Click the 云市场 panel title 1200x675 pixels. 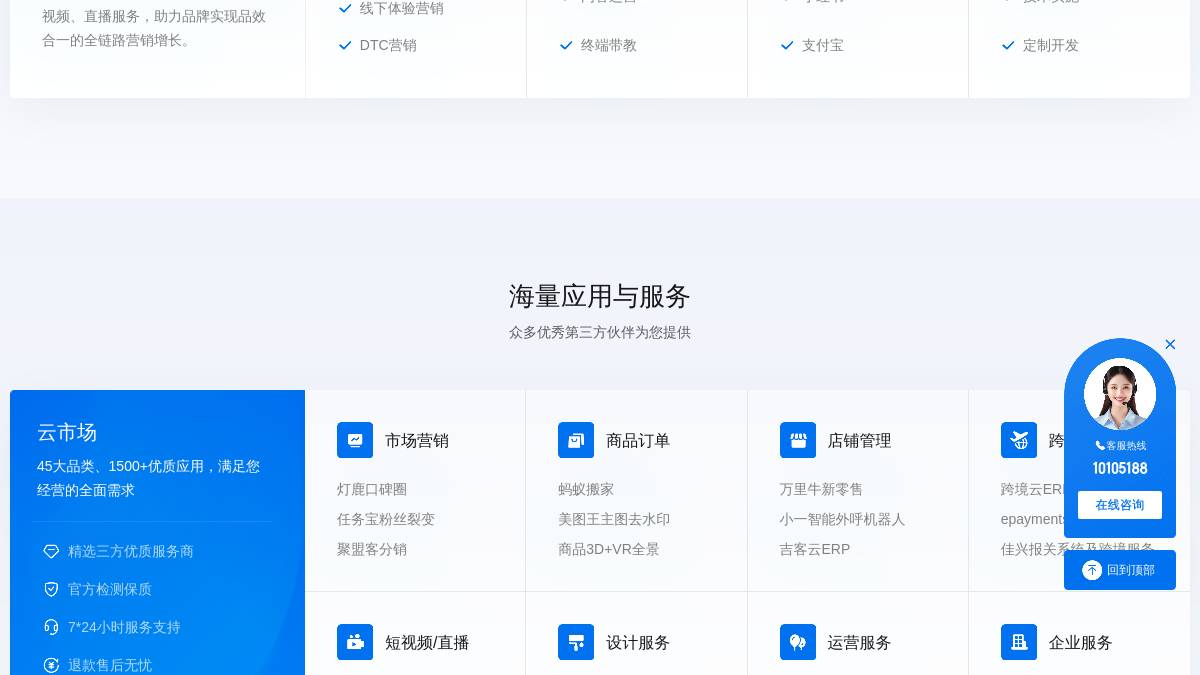(x=67, y=432)
